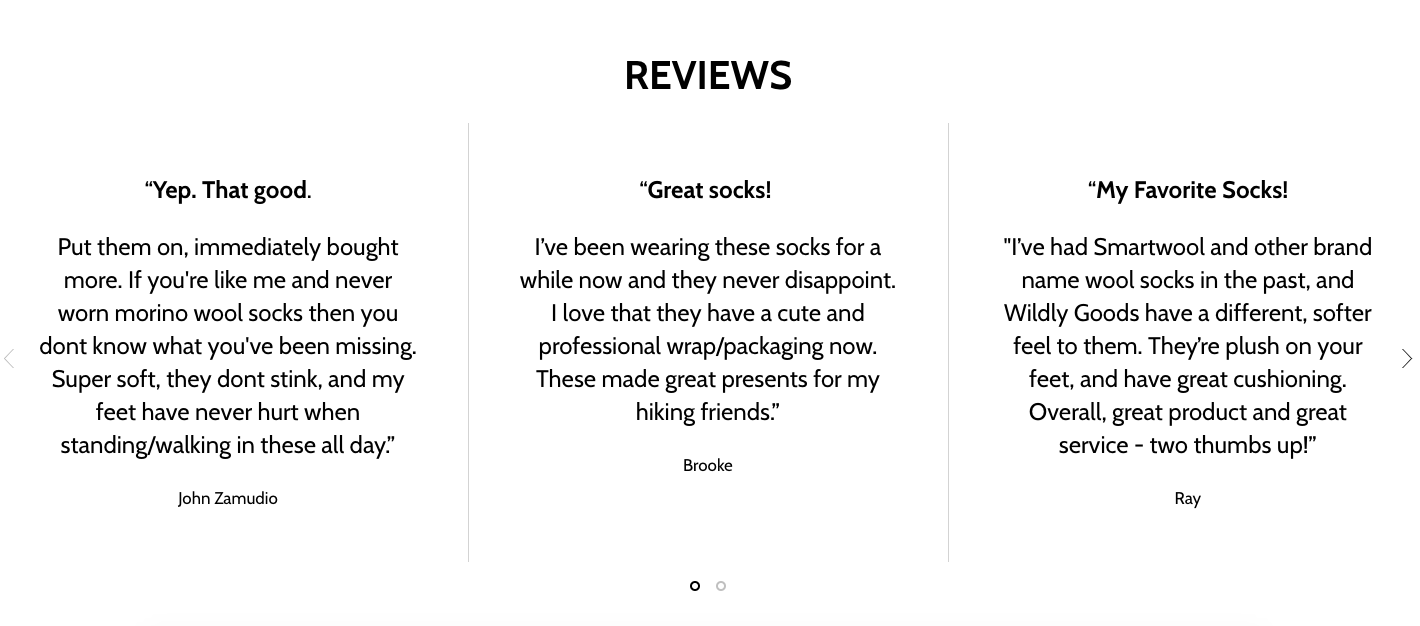This screenshot has height=626, width=1420.
Task: Advance to next reviews with right arrow
Action: pyautogui.click(x=1407, y=358)
